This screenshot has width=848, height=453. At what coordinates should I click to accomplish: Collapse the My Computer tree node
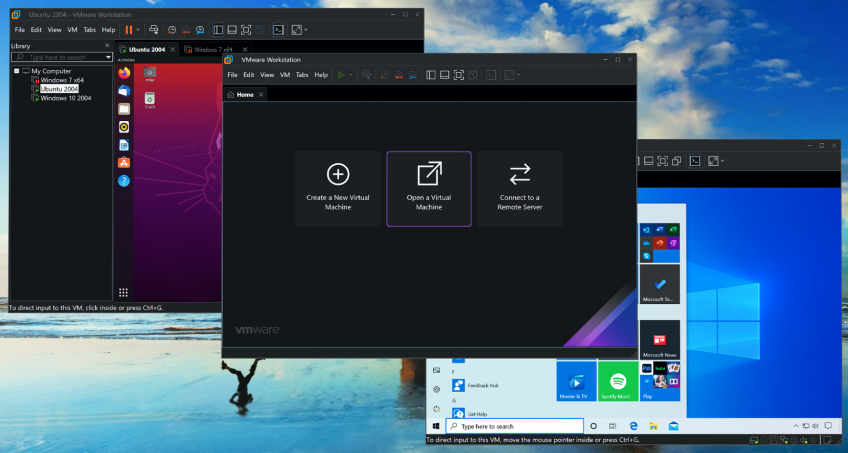click(17, 71)
